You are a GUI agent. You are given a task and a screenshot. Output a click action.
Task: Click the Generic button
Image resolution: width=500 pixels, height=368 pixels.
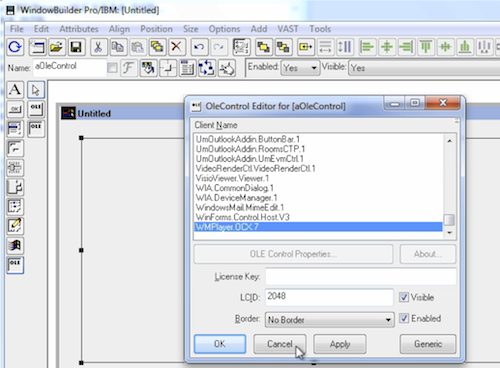click(428, 344)
